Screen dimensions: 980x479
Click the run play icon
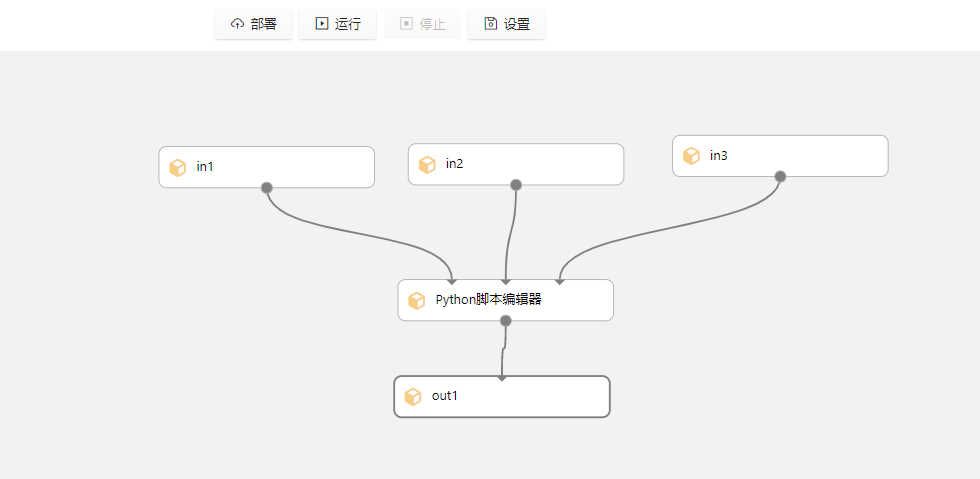pyautogui.click(x=321, y=24)
